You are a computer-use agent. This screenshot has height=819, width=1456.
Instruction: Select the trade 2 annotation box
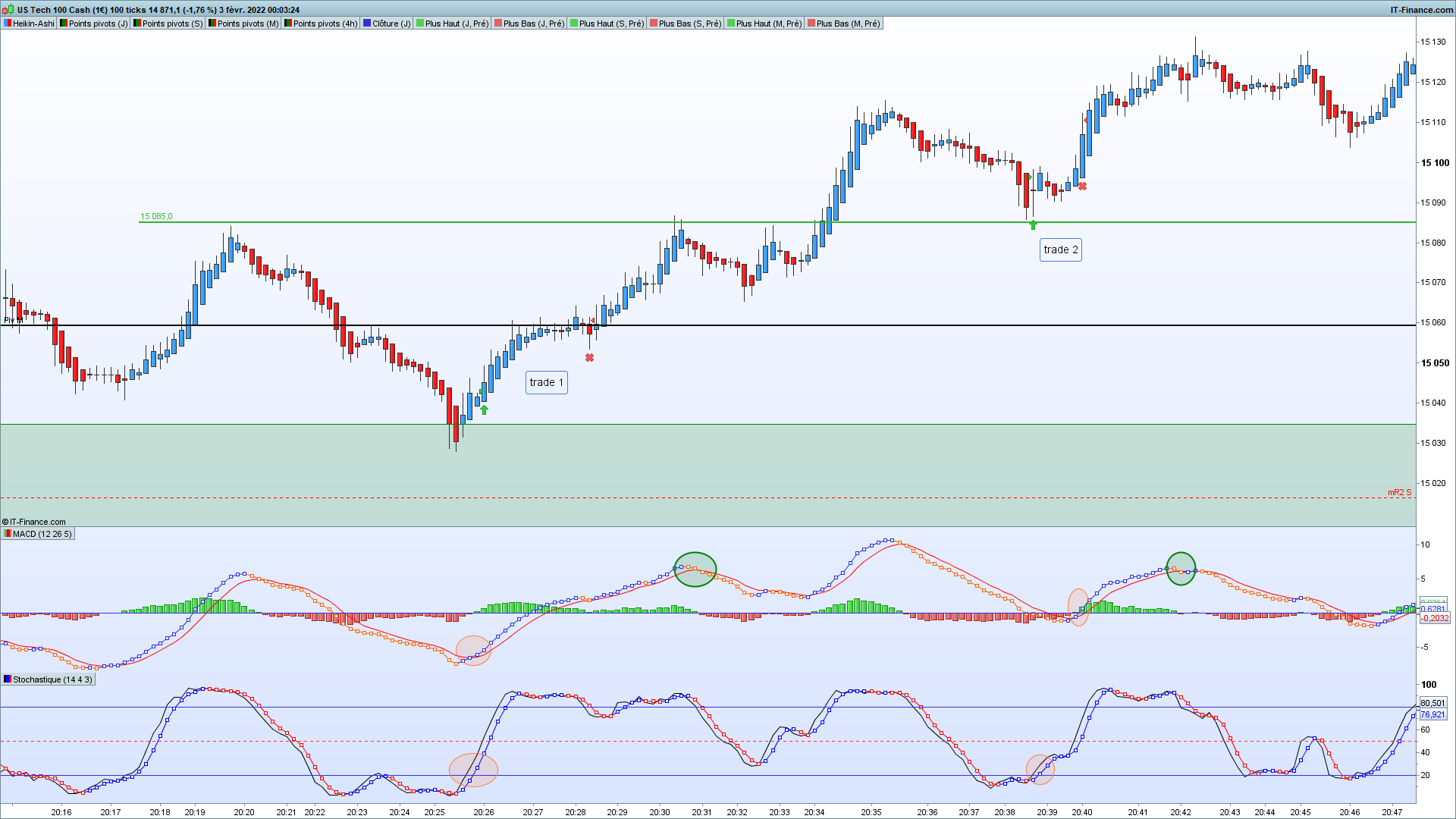pos(1060,249)
